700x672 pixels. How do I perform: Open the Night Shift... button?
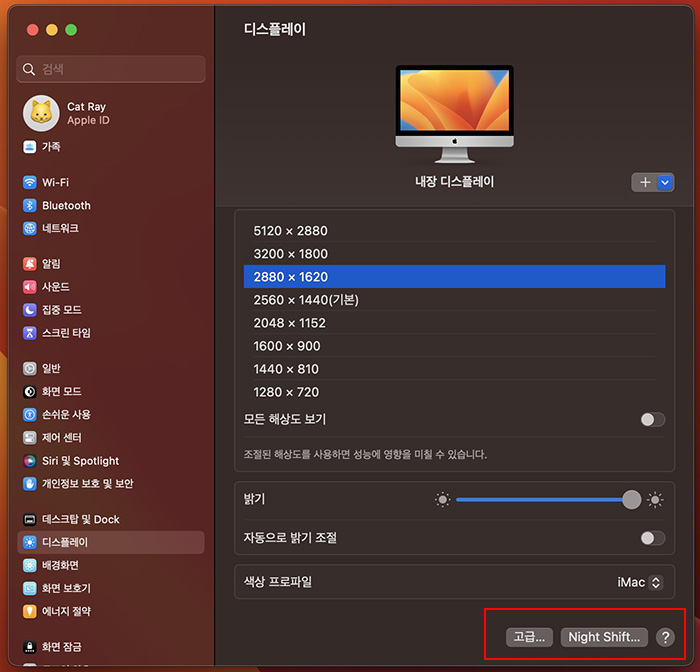pos(604,637)
